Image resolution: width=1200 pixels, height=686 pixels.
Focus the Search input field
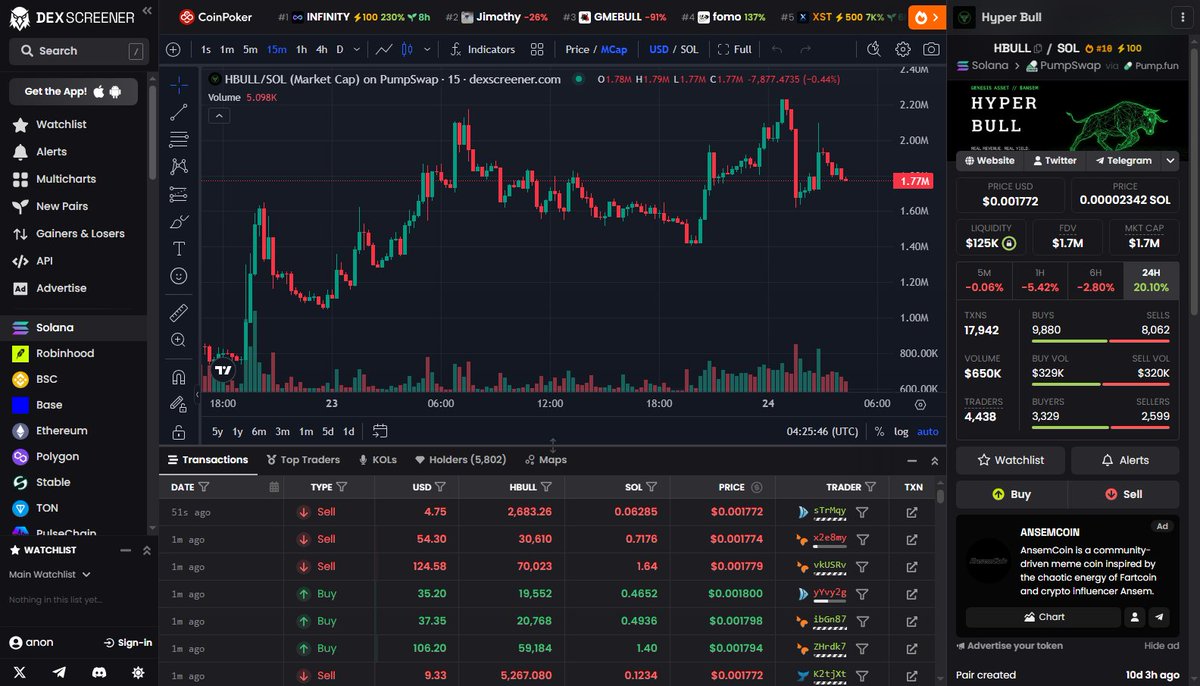click(x=78, y=50)
